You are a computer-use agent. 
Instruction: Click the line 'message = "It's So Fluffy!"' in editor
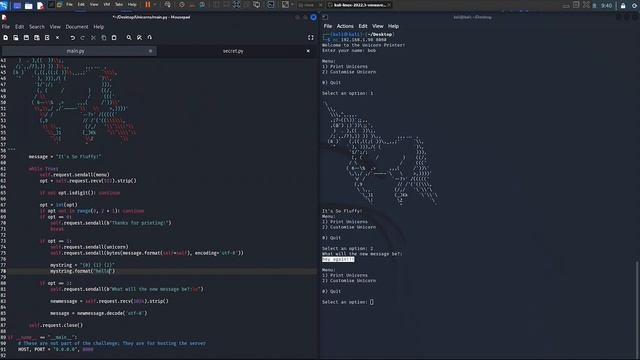(x=65, y=156)
